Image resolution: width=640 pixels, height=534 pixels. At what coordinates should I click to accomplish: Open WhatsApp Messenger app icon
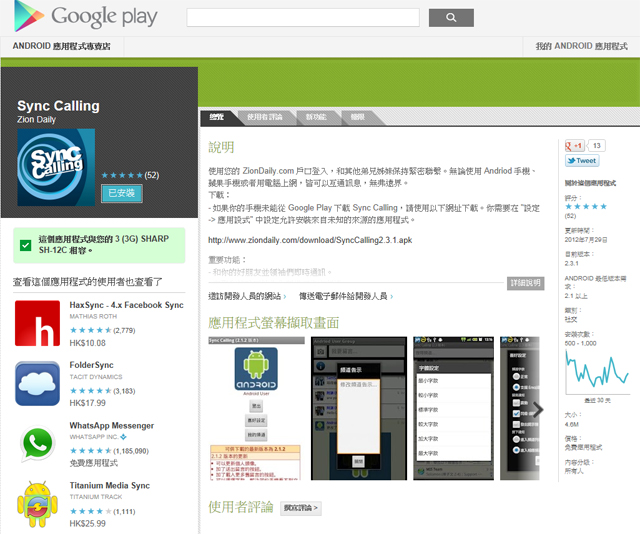click(38, 444)
